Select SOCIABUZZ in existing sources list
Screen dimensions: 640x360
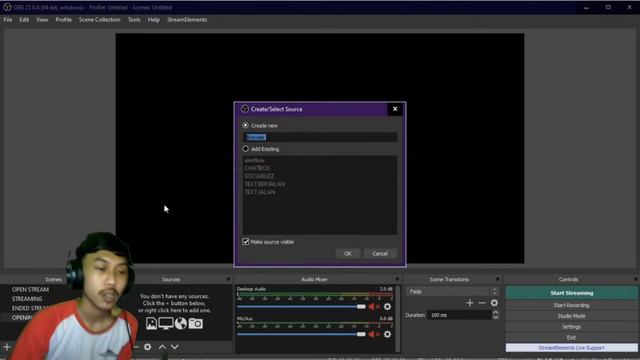click(260, 176)
